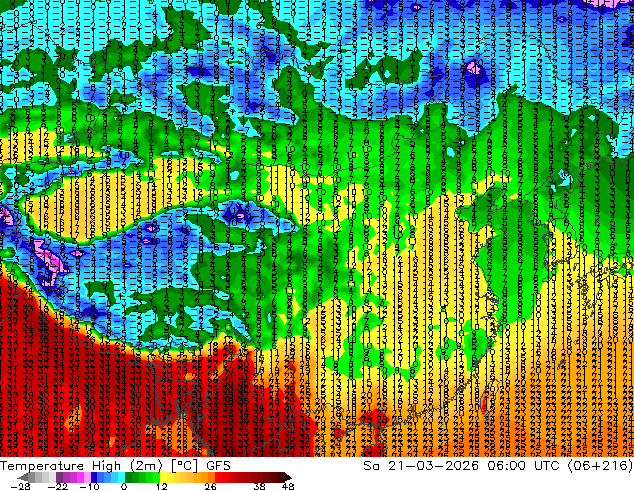Click the '-10' legend label
The image size is (634, 490).
click(x=89, y=486)
